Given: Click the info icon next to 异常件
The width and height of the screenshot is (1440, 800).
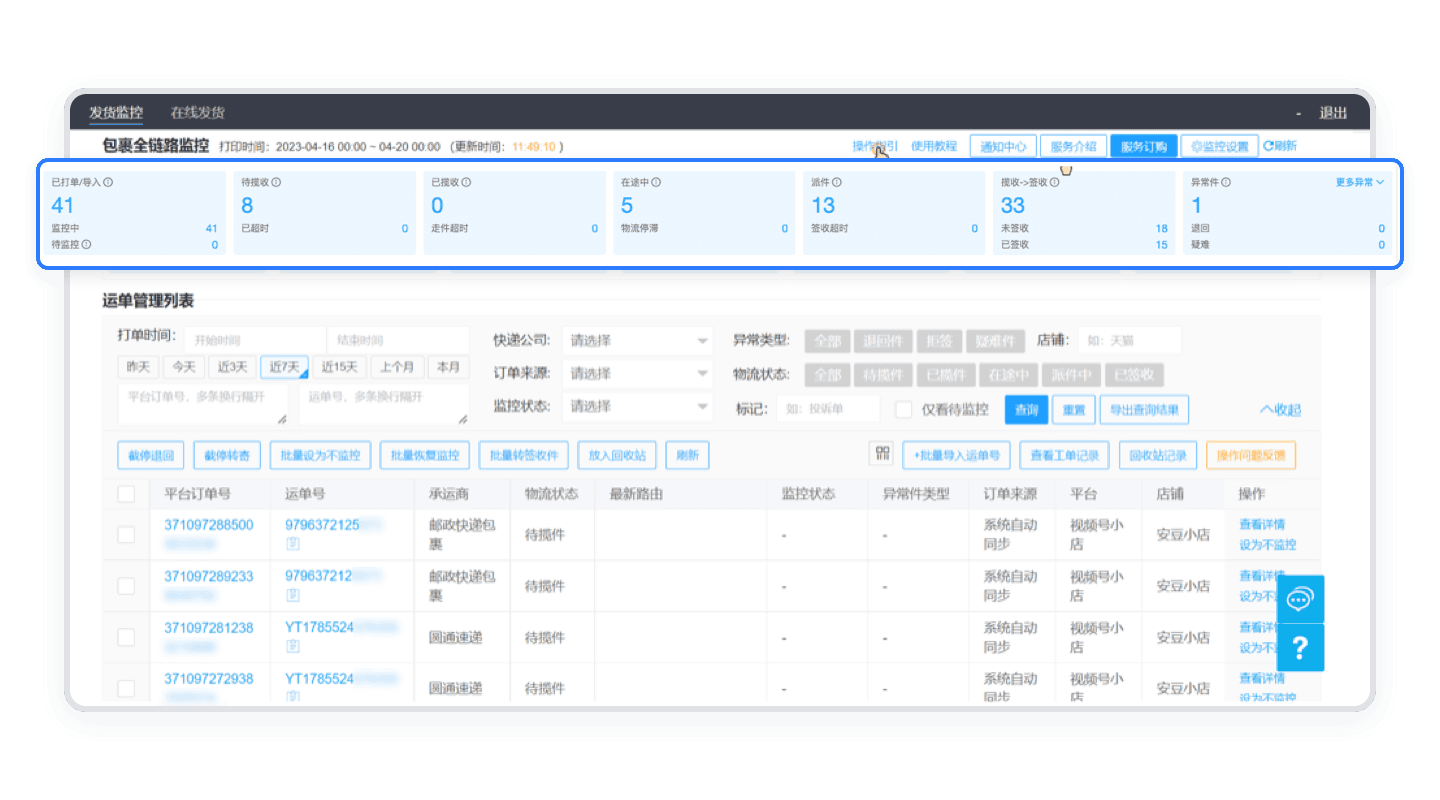Looking at the screenshot, I should (x=1226, y=183).
